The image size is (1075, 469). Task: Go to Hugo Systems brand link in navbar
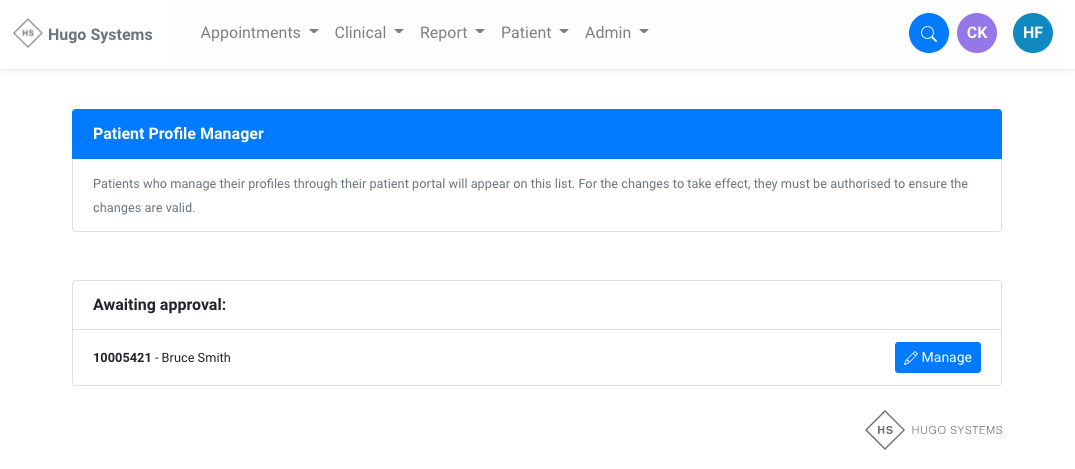coord(100,35)
